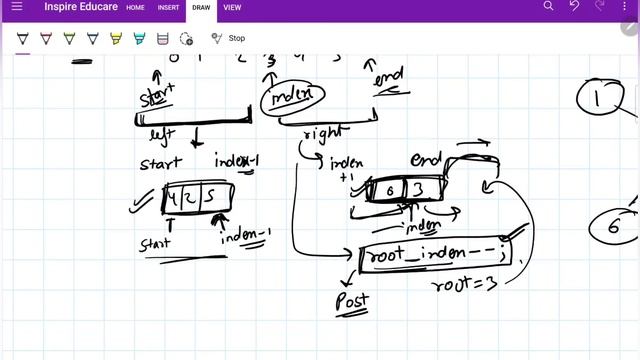Select the red pen tool
Image resolution: width=640 pixels, height=360 pixels.
[46, 39]
